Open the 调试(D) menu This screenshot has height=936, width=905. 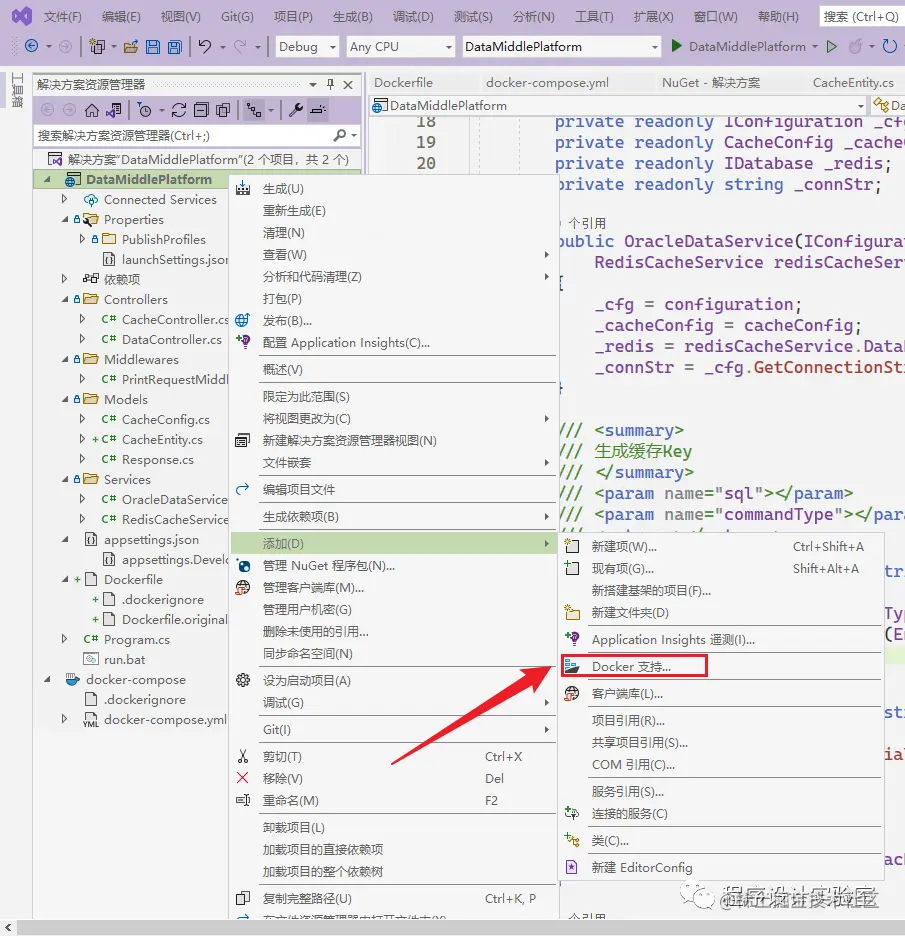coord(413,17)
